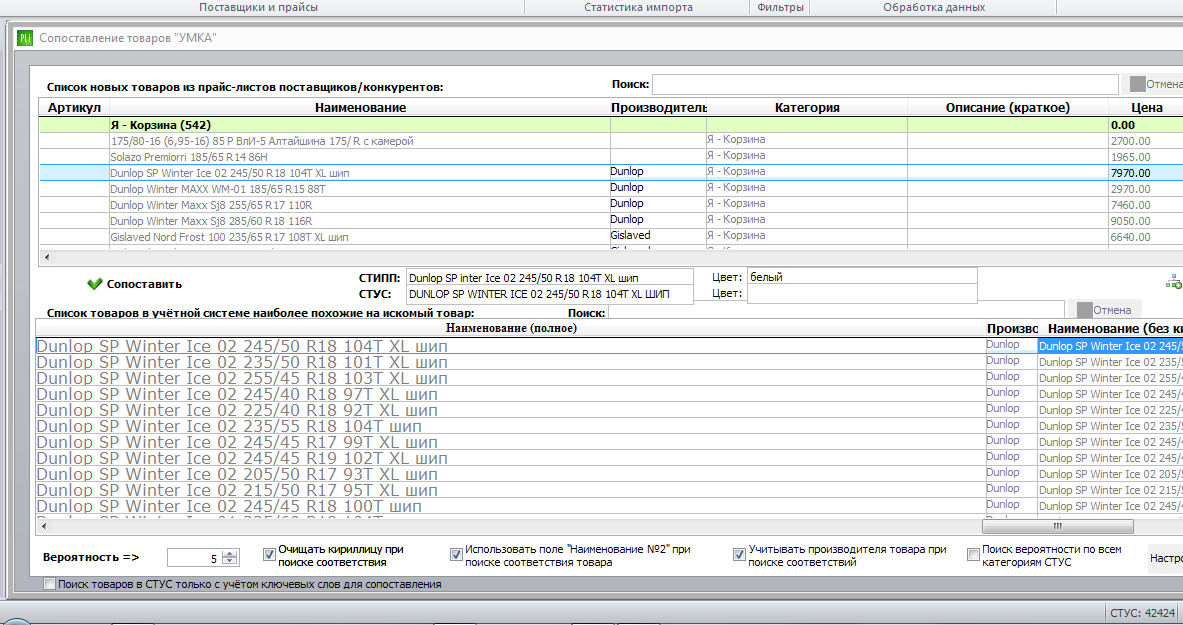This screenshot has height=625, width=1183.
Task: Click the Сопоставить button with green checkmark
Action: click(x=134, y=285)
